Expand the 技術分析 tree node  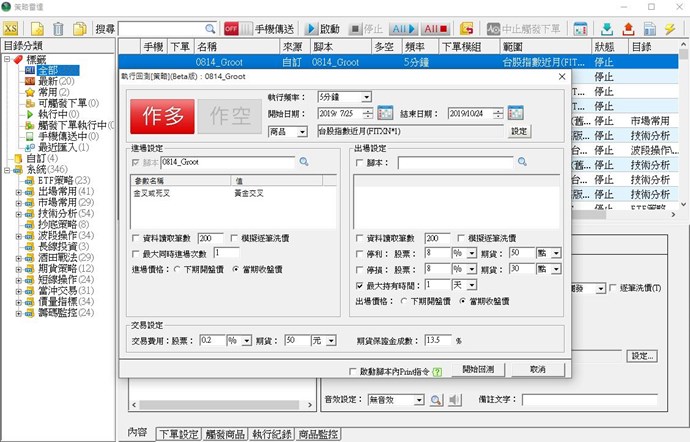[x=18, y=213]
